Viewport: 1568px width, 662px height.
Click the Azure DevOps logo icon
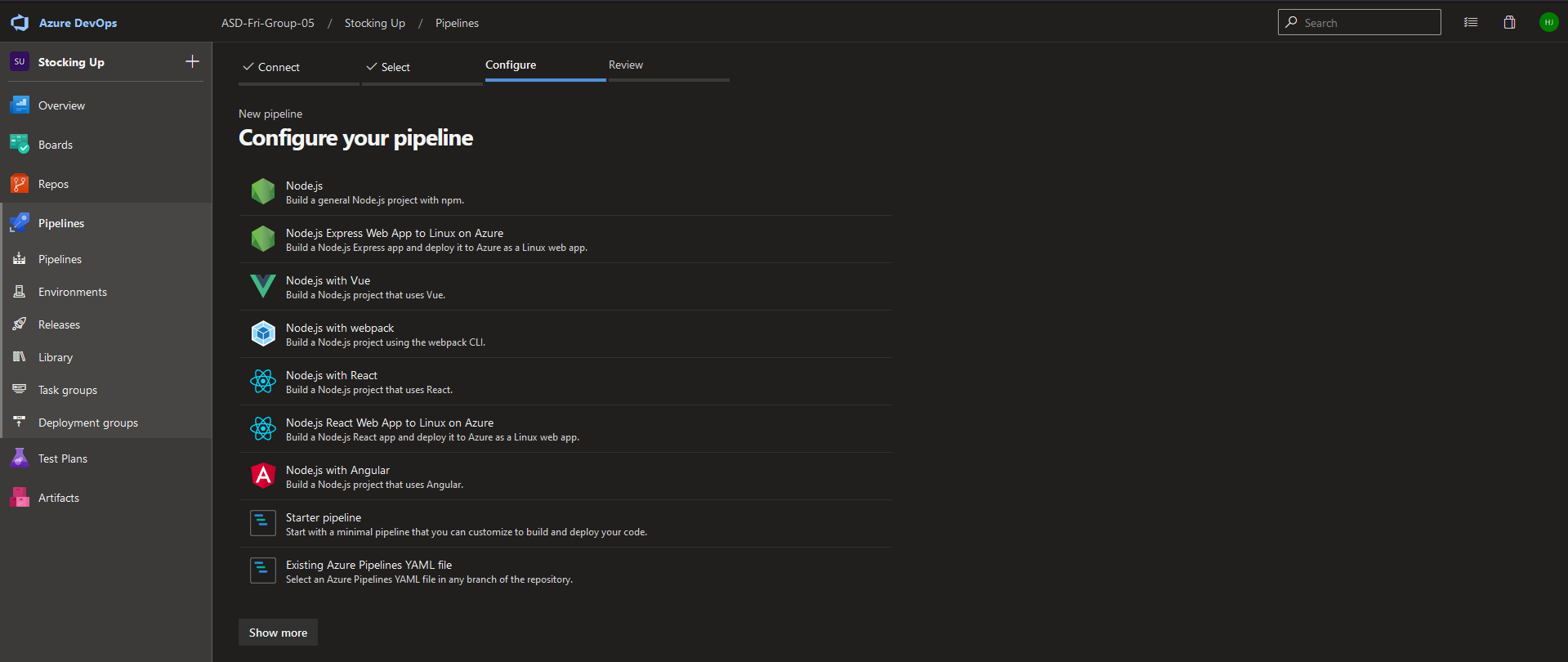[x=20, y=23]
